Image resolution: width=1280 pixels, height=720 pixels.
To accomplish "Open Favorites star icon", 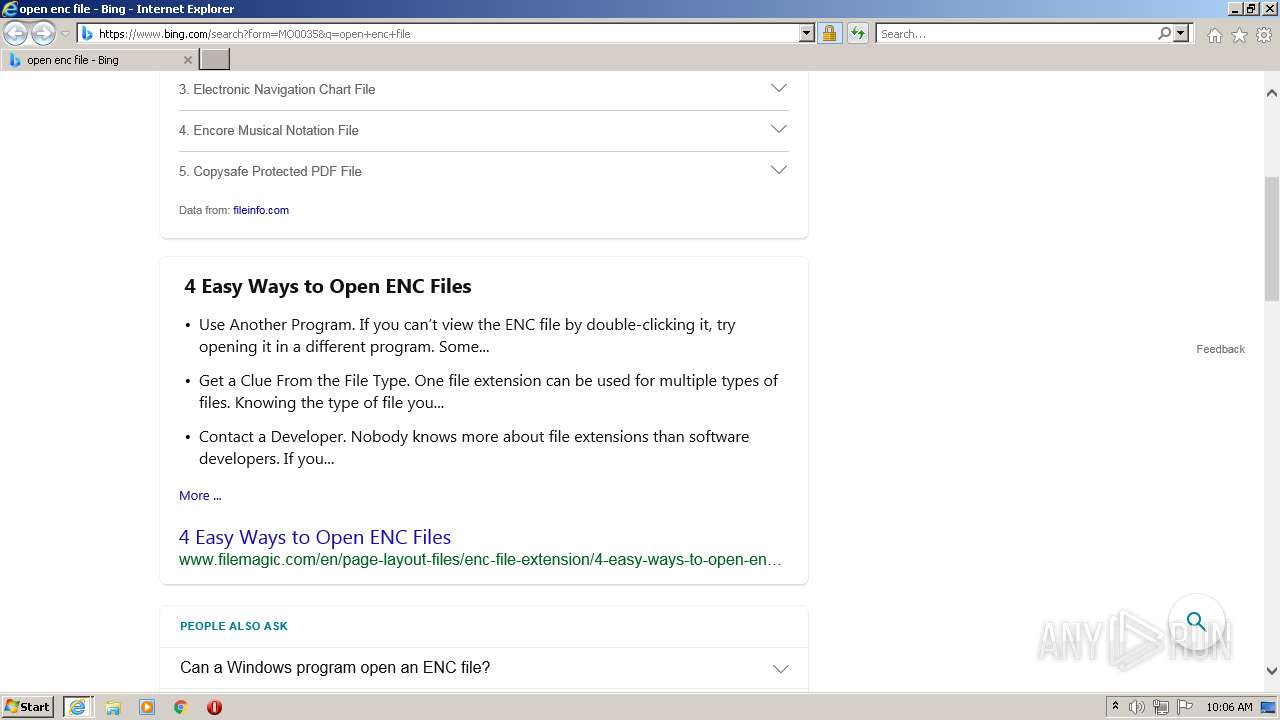I will tap(1239, 35).
